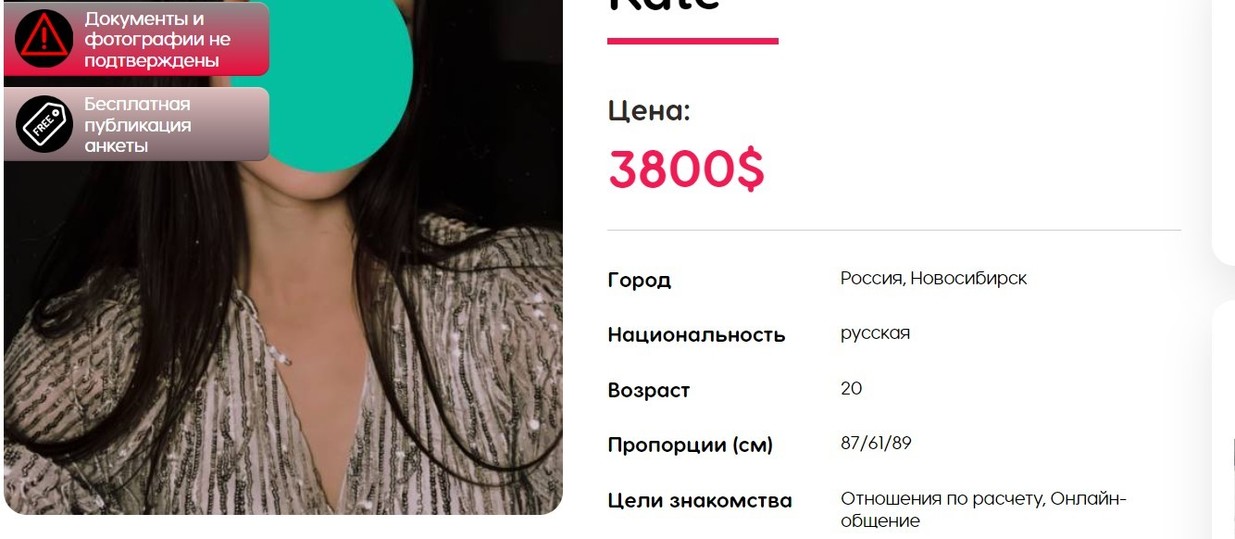Click the FREE price tag icon
The image size is (1235, 539).
[x=44, y=124]
